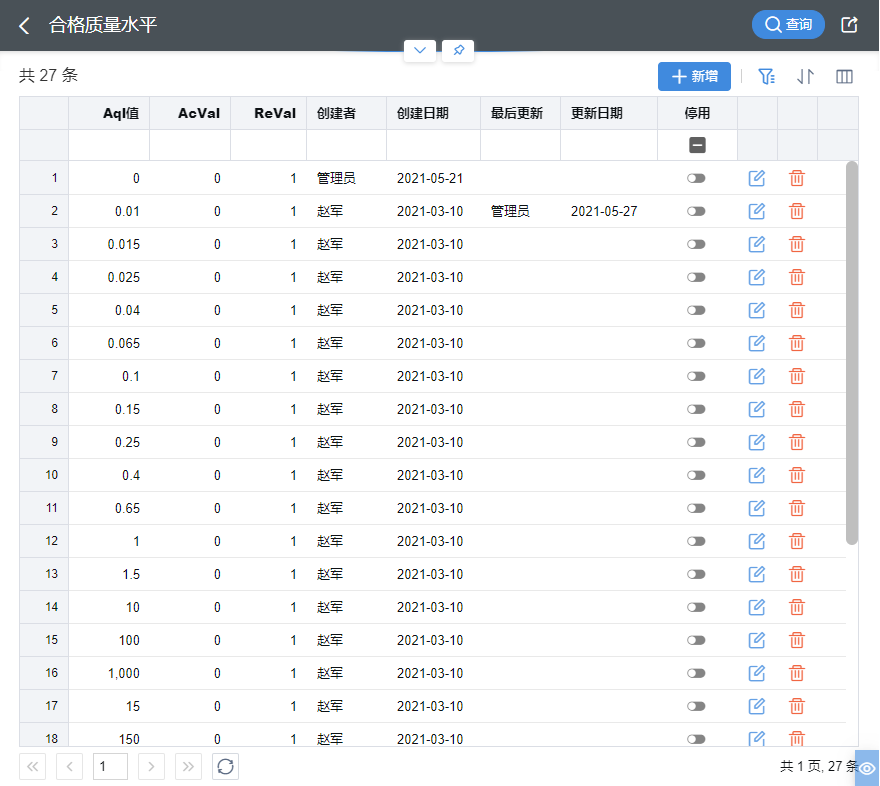The height and width of the screenshot is (786, 880).
Task: Go back using the header arrow
Action: coord(24,25)
